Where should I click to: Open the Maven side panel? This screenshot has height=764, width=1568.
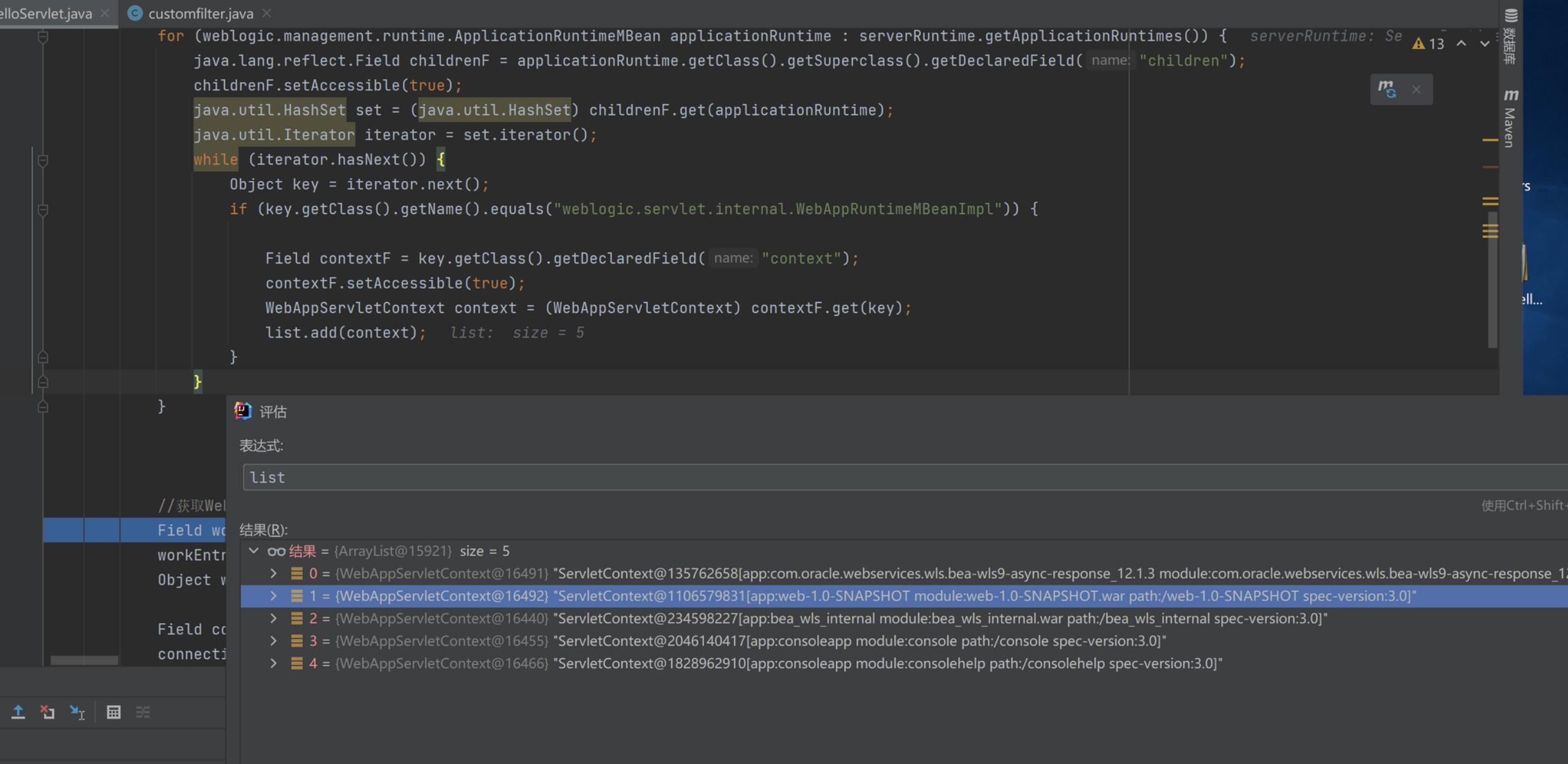pyautogui.click(x=1510, y=119)
